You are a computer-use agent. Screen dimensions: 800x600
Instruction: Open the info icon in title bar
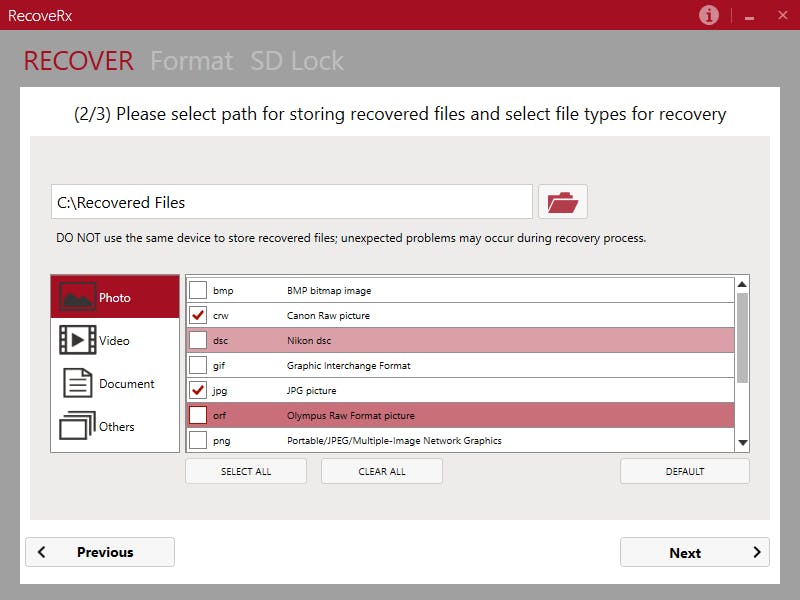(x=709, y=15)
